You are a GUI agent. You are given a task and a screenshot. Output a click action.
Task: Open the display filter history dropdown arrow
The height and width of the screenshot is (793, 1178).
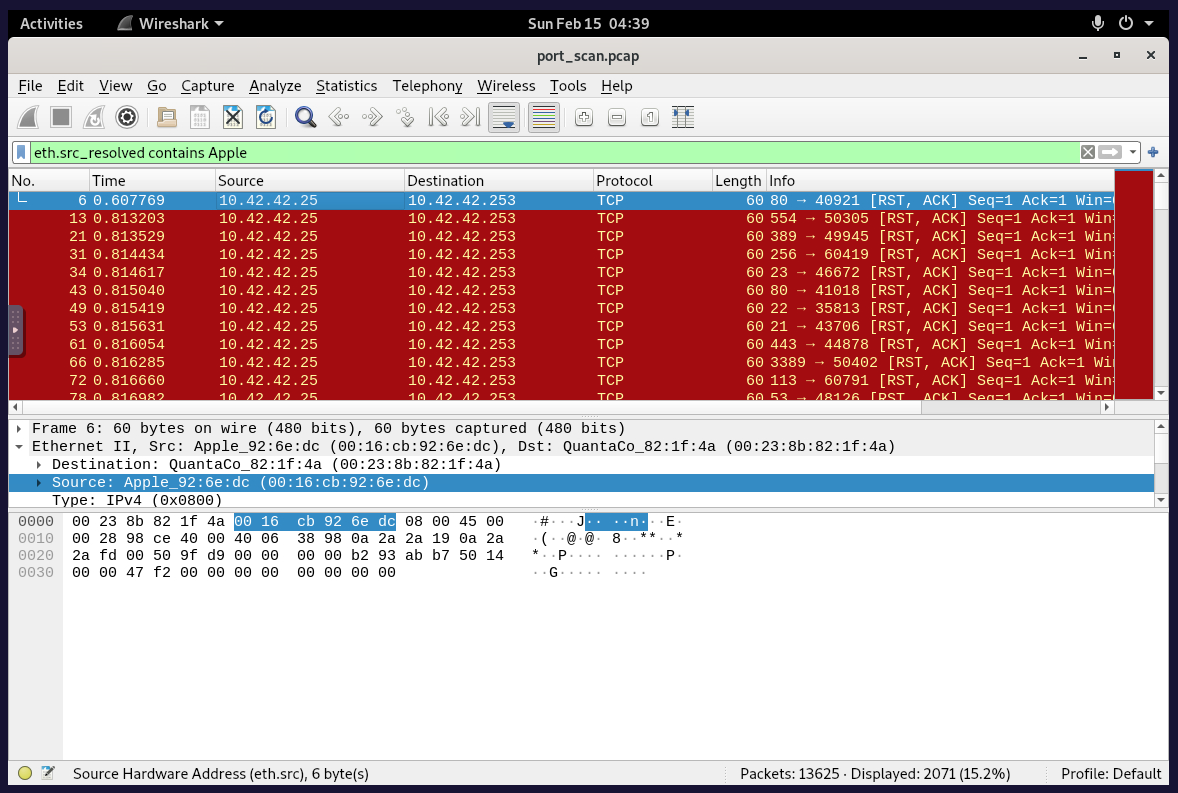pyautogui.click(x=1133, y=153)
